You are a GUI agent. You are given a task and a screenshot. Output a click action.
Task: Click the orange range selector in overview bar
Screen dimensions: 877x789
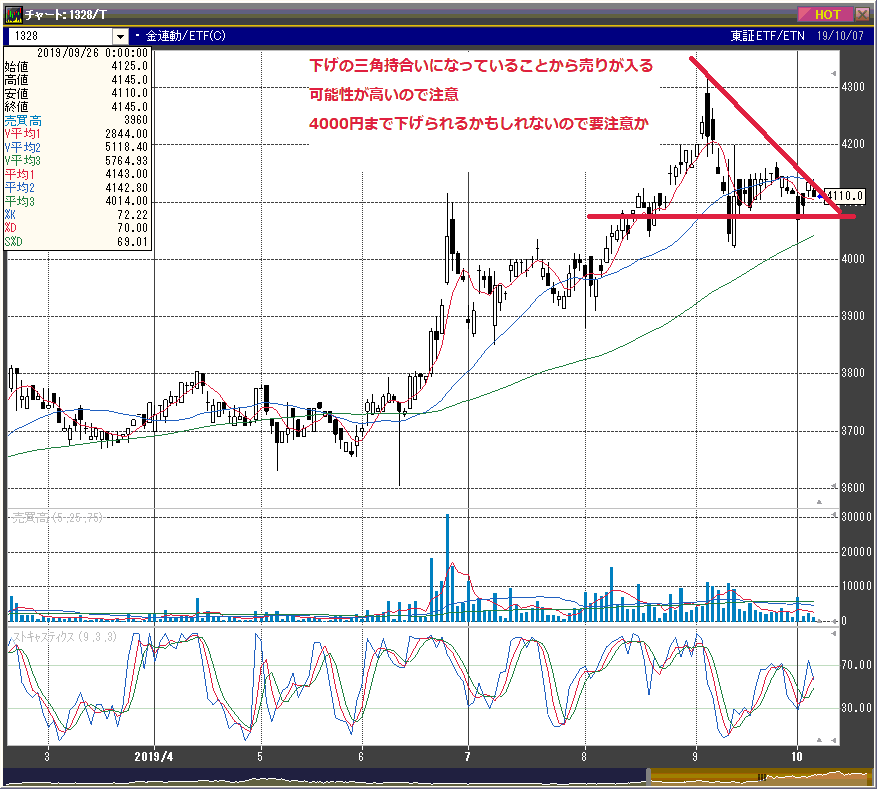[760, 776]
